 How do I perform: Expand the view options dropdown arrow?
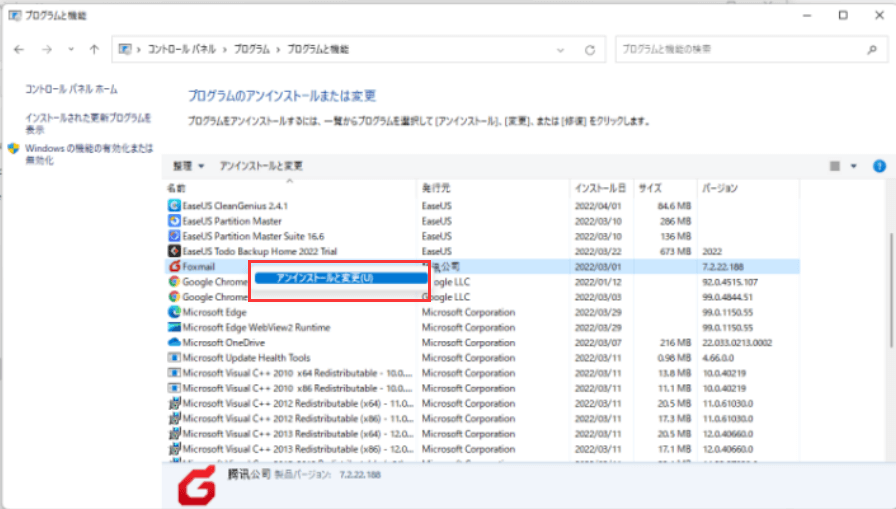click(854, 166)
